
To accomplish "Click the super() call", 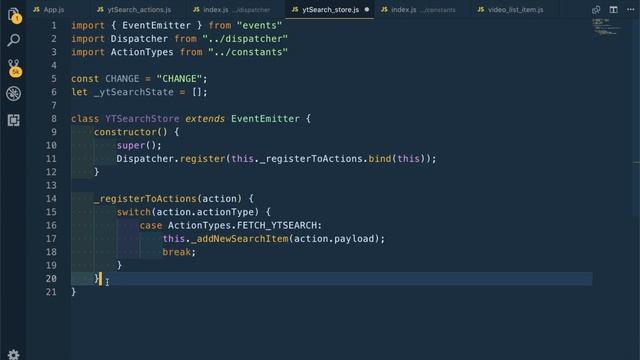I will tap(136, 145).
